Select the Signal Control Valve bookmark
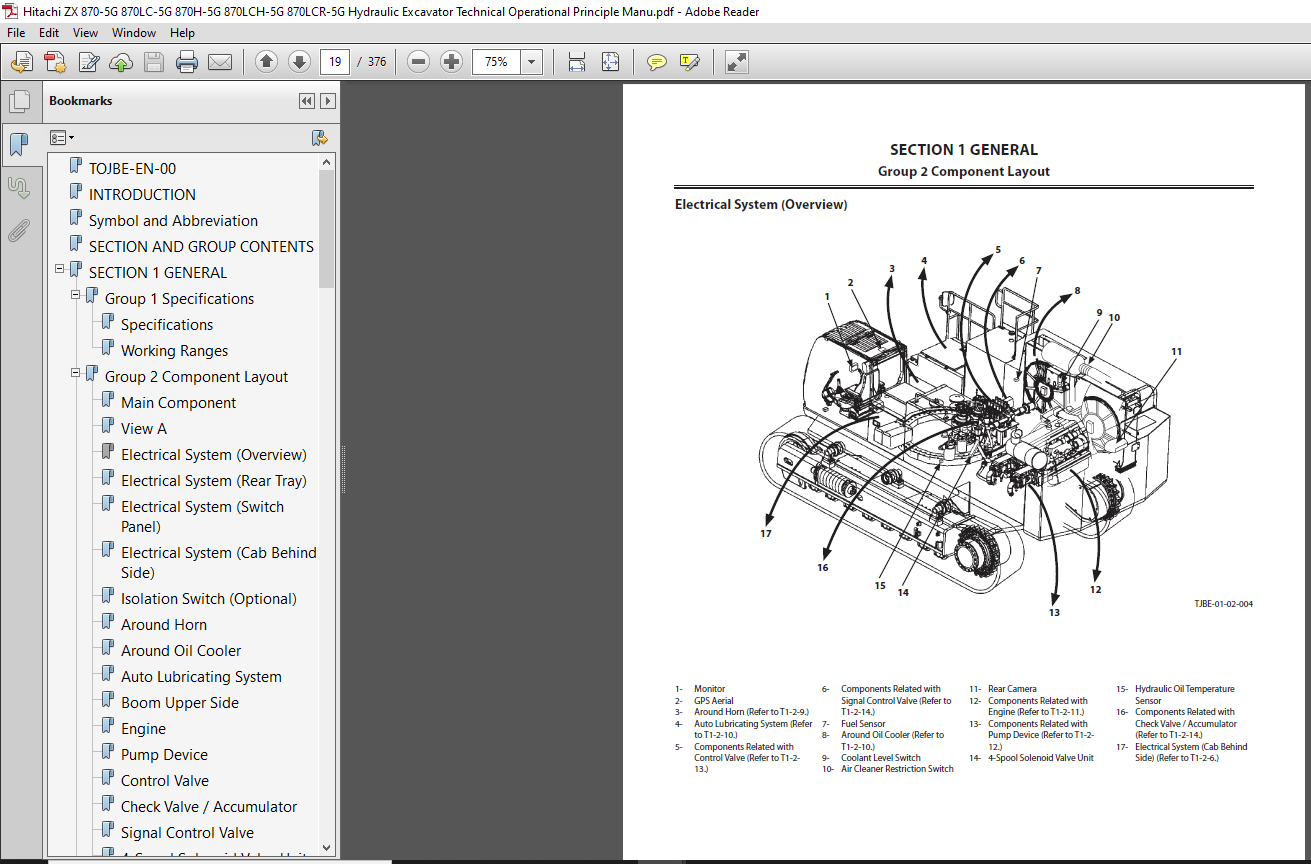 [187, 833]
